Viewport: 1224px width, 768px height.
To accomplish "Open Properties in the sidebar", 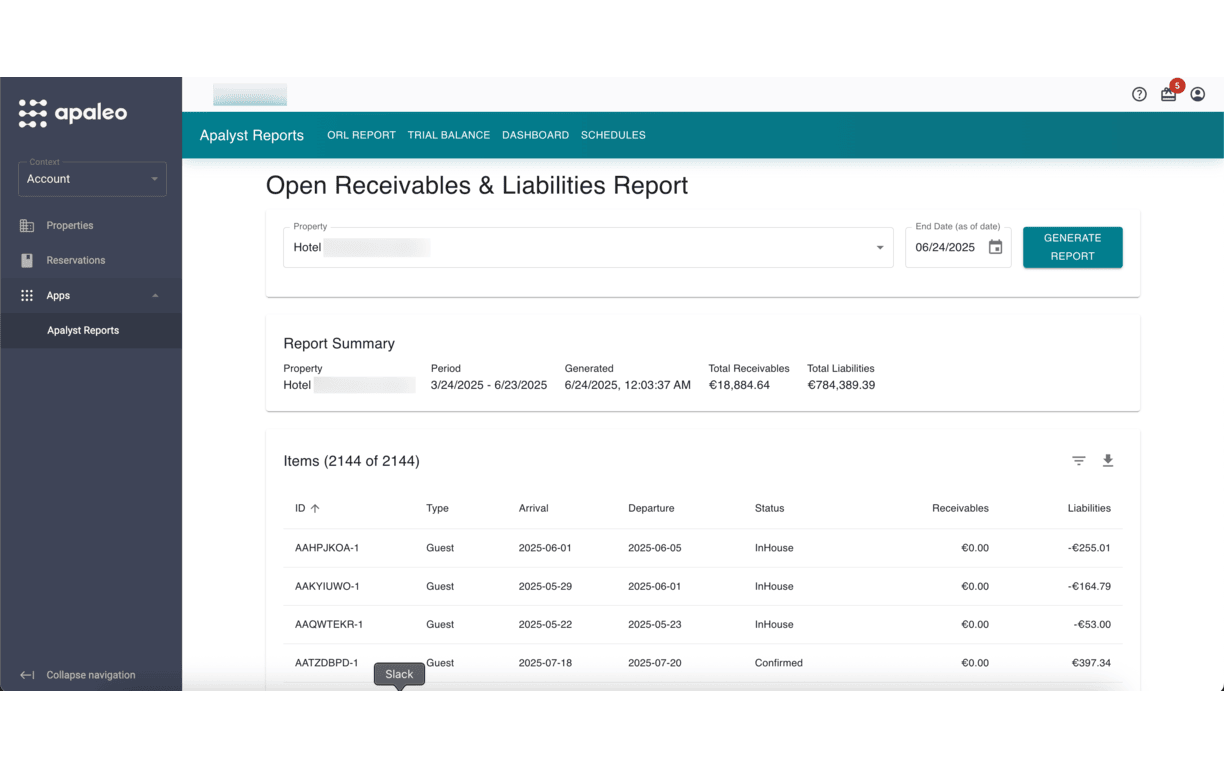I will tap(70, 226).
